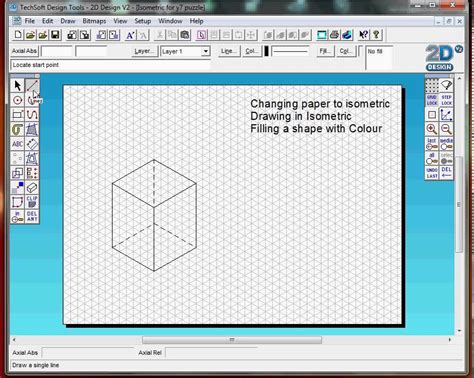The width and height of the screenshot is (474, 378).
Task: Toggle STEP LOCK on the right panel
Action: (446, 100)
